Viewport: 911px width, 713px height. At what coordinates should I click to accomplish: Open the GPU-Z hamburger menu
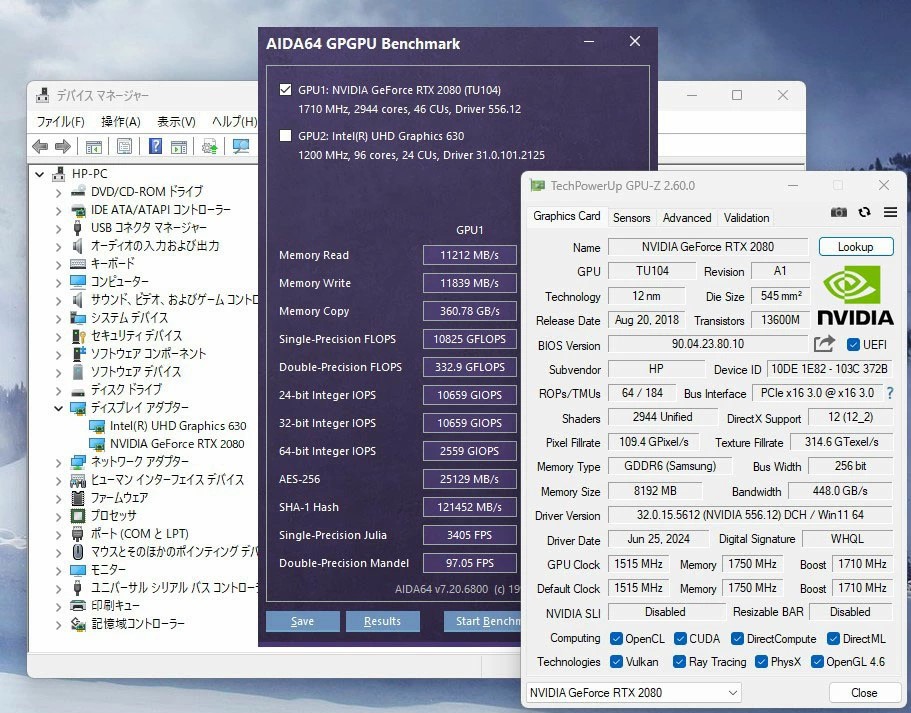pos(890,212)
